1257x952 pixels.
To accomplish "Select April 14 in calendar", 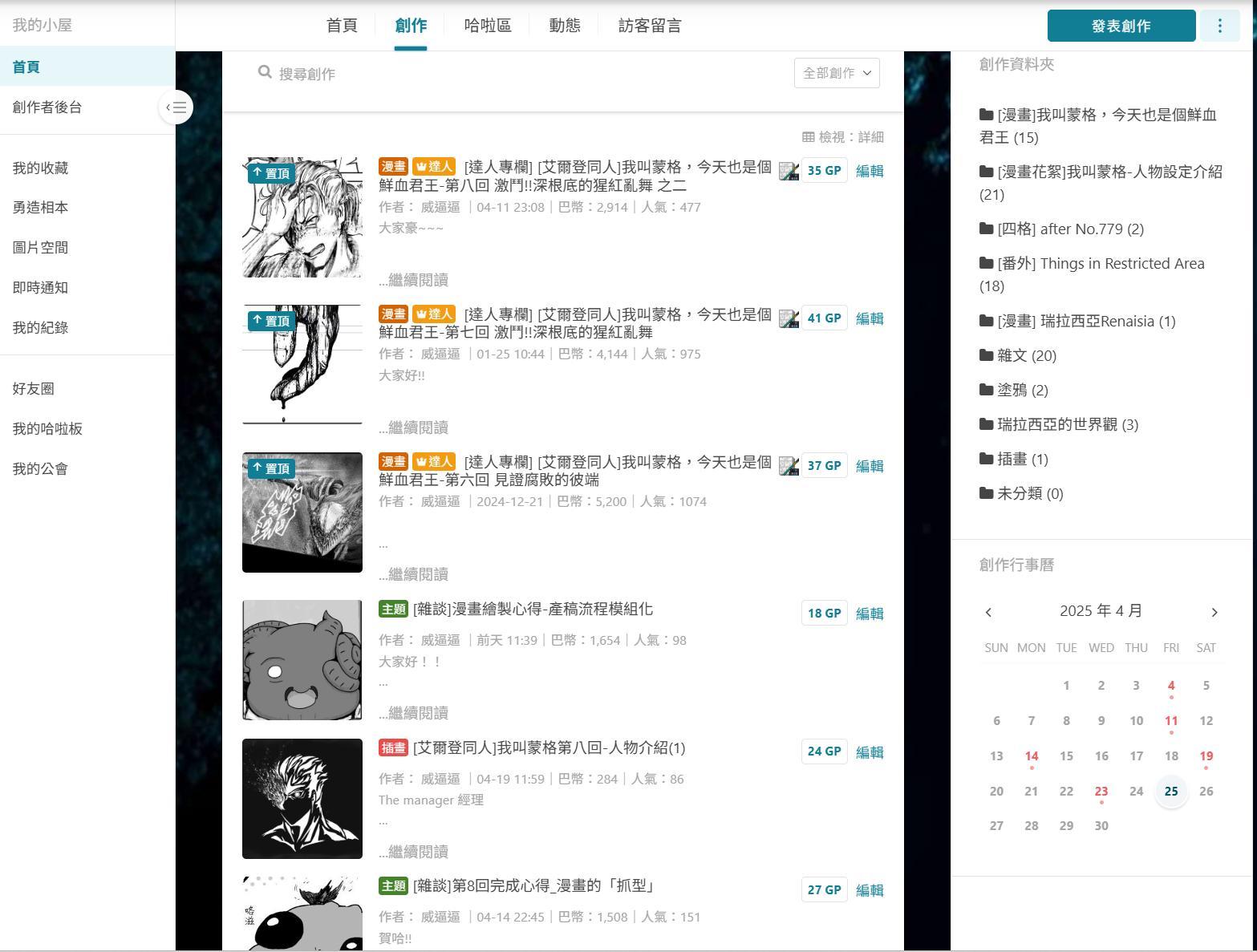I will (x=1032, y=756).
